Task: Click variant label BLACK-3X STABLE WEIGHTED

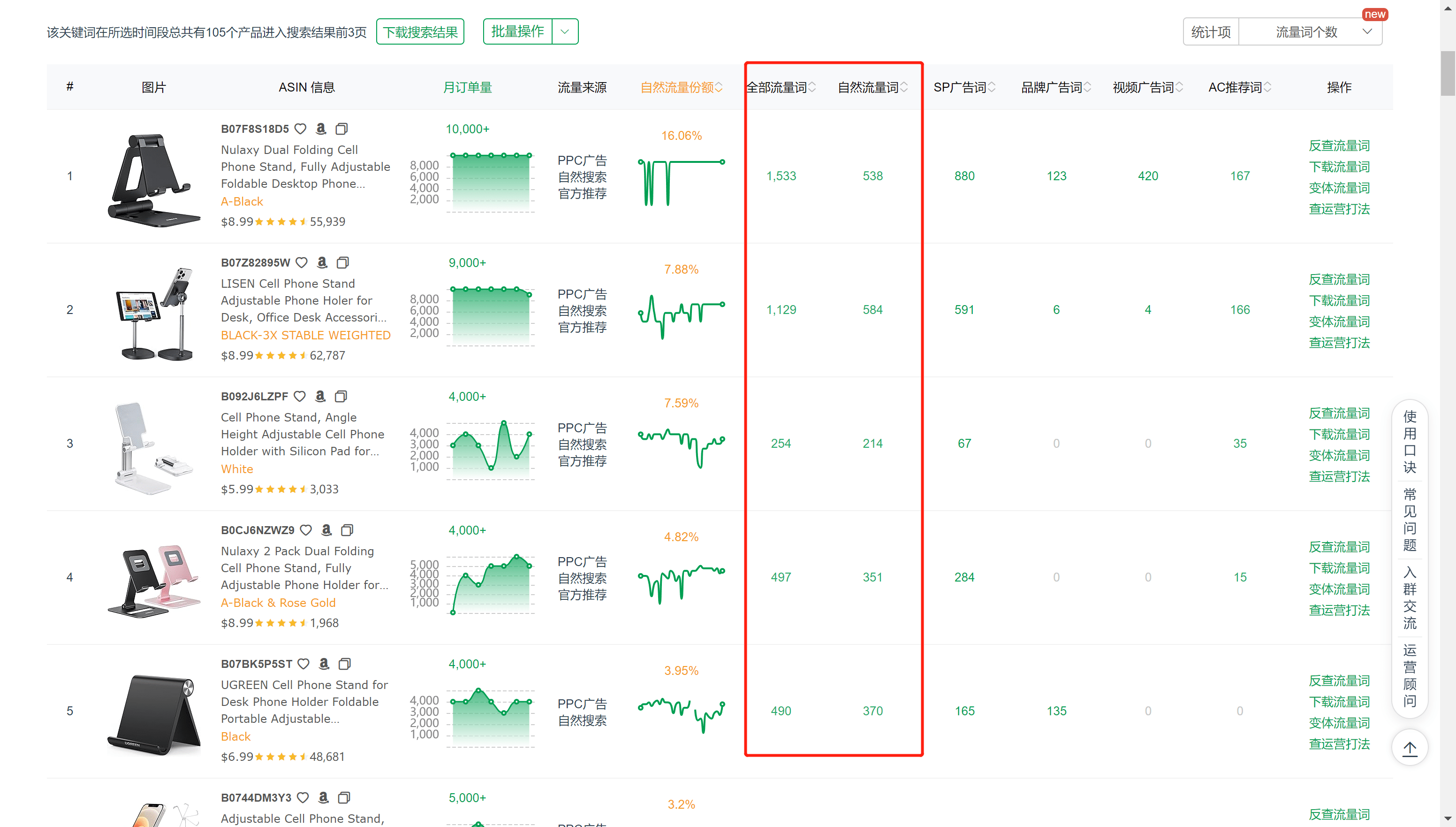Action: tap(305, 335)
